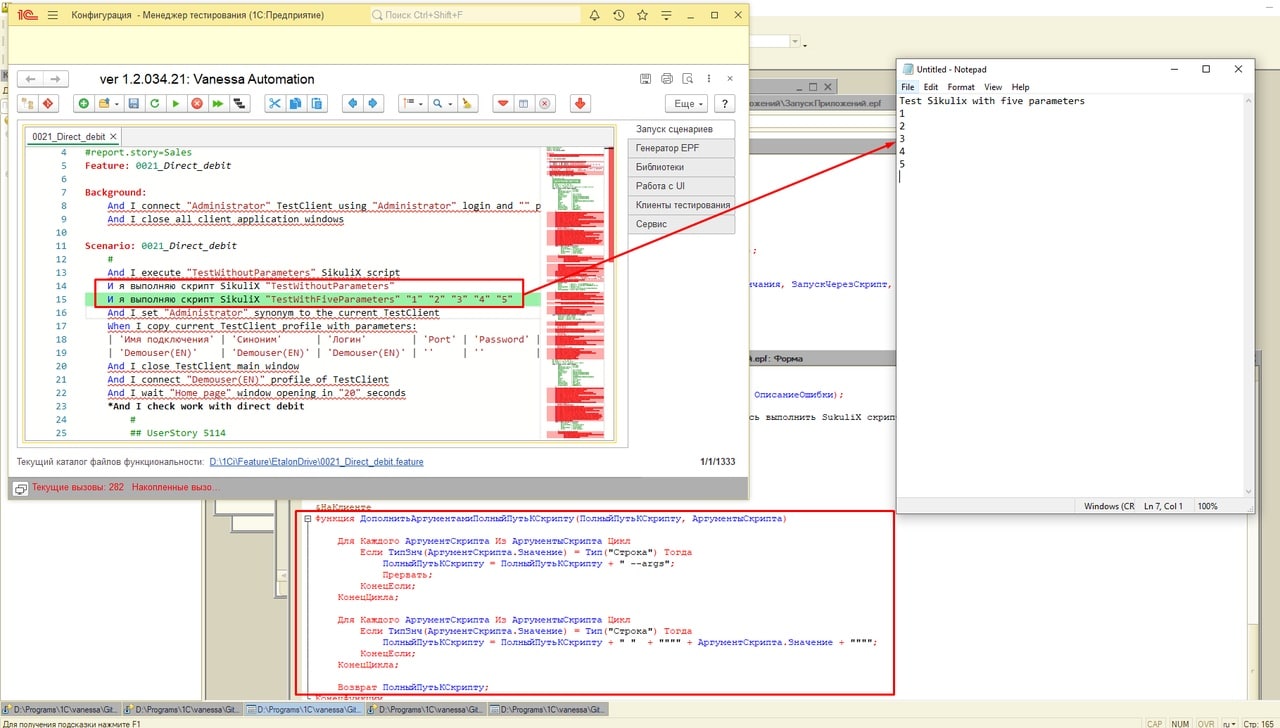Click the 1C search field
Image resolution: width=1280 pixels, height=728 pixels.
[475, 16]
